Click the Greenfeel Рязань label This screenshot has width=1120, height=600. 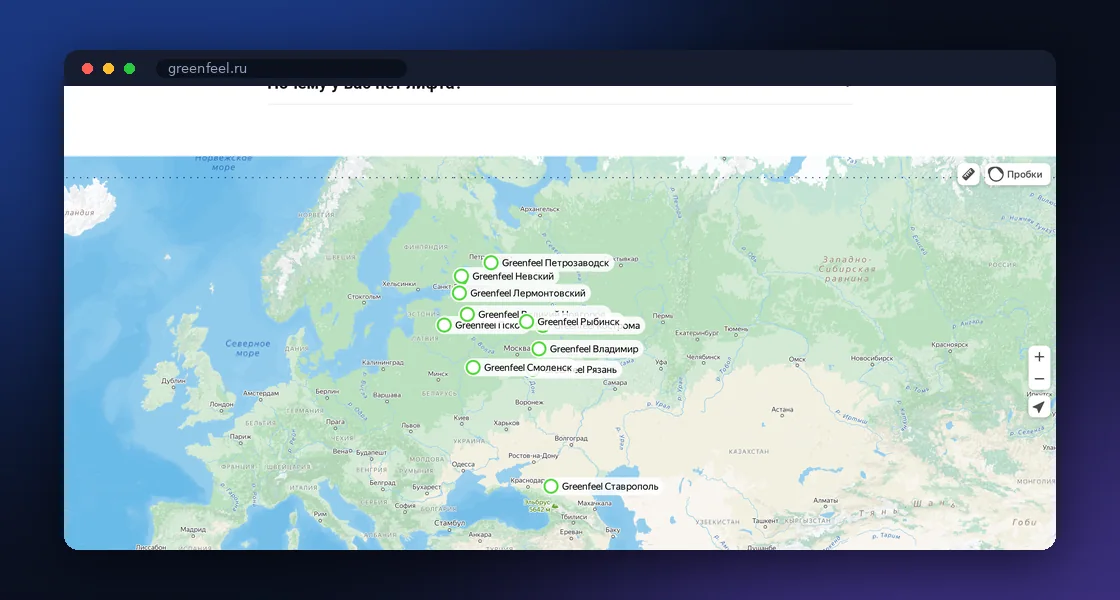(x=595, y=370)
